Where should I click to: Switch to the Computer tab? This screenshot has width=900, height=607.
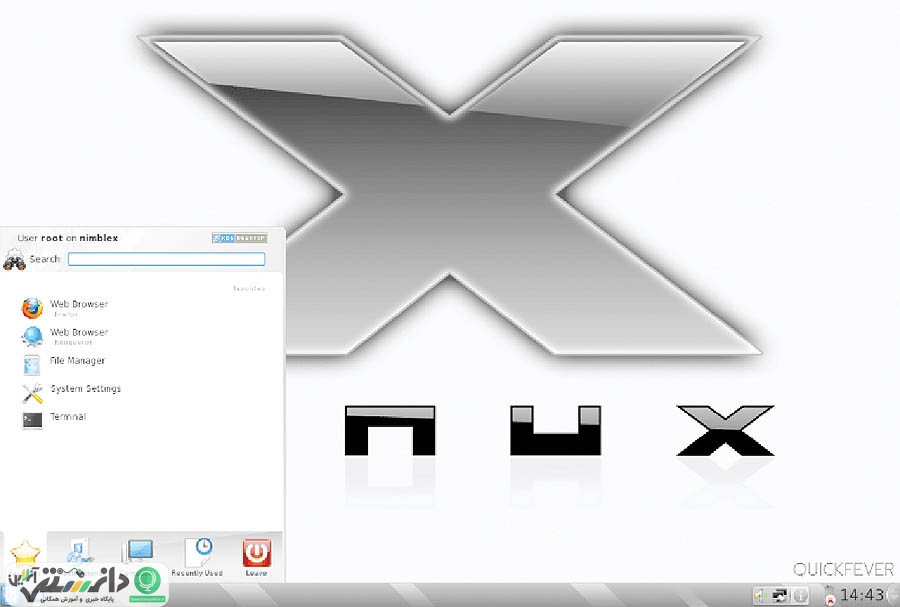pyautogui.click(x=138, y=554)
